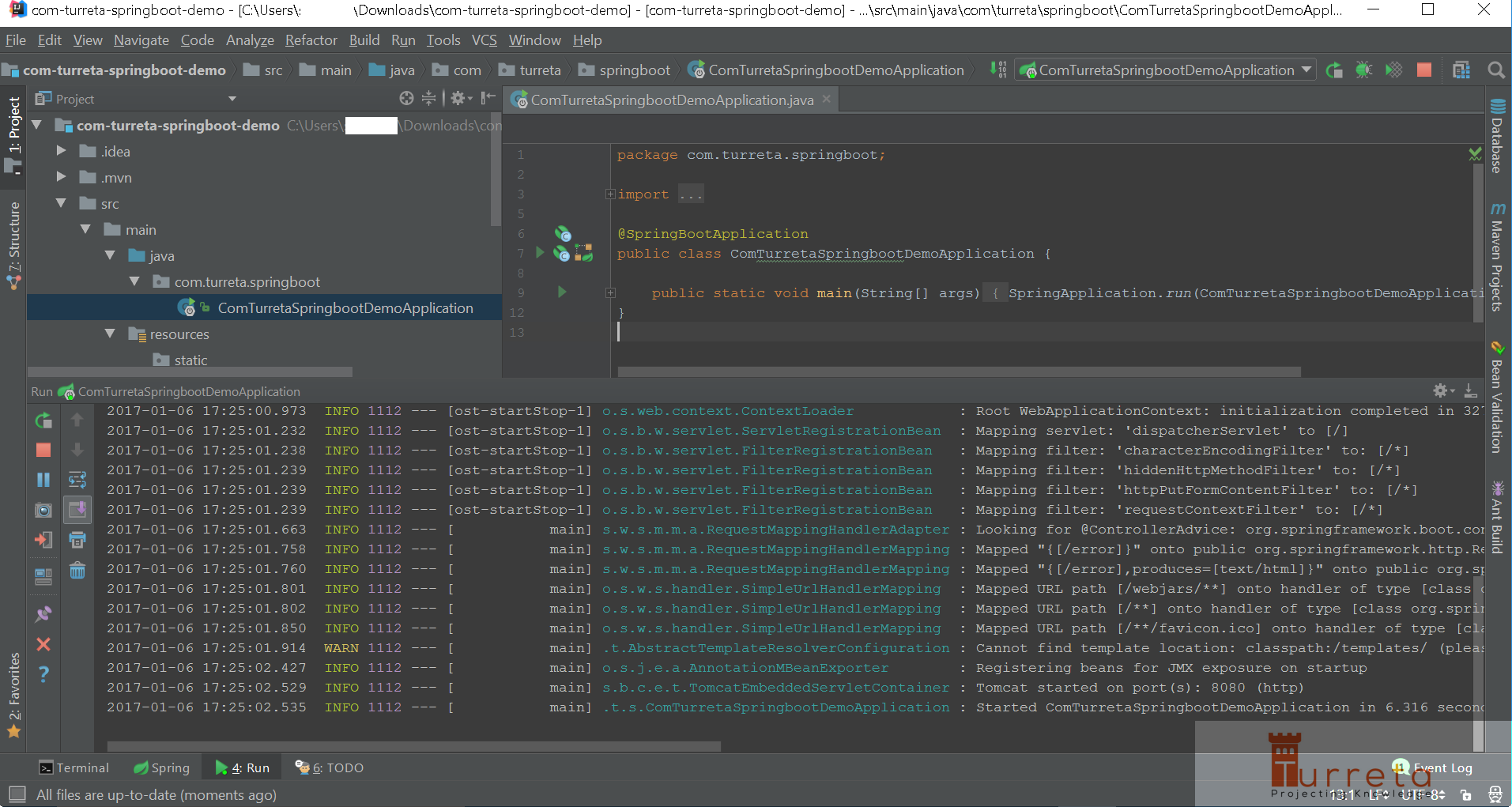Open the Terminal tool window
The width and height of the screenshot is (1512, 807).
point(74,767)
